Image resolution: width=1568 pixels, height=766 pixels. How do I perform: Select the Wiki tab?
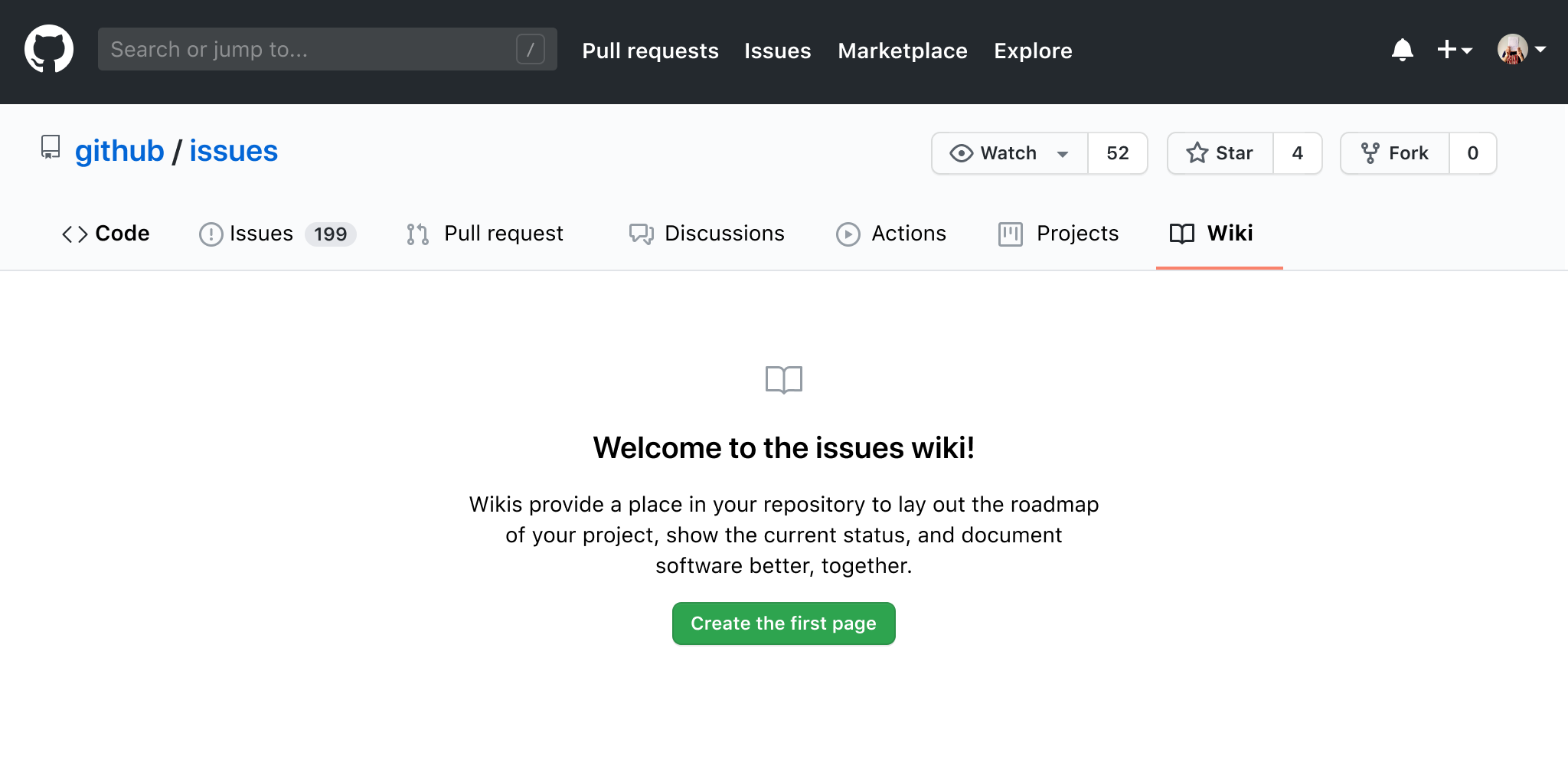[1219, 234]
